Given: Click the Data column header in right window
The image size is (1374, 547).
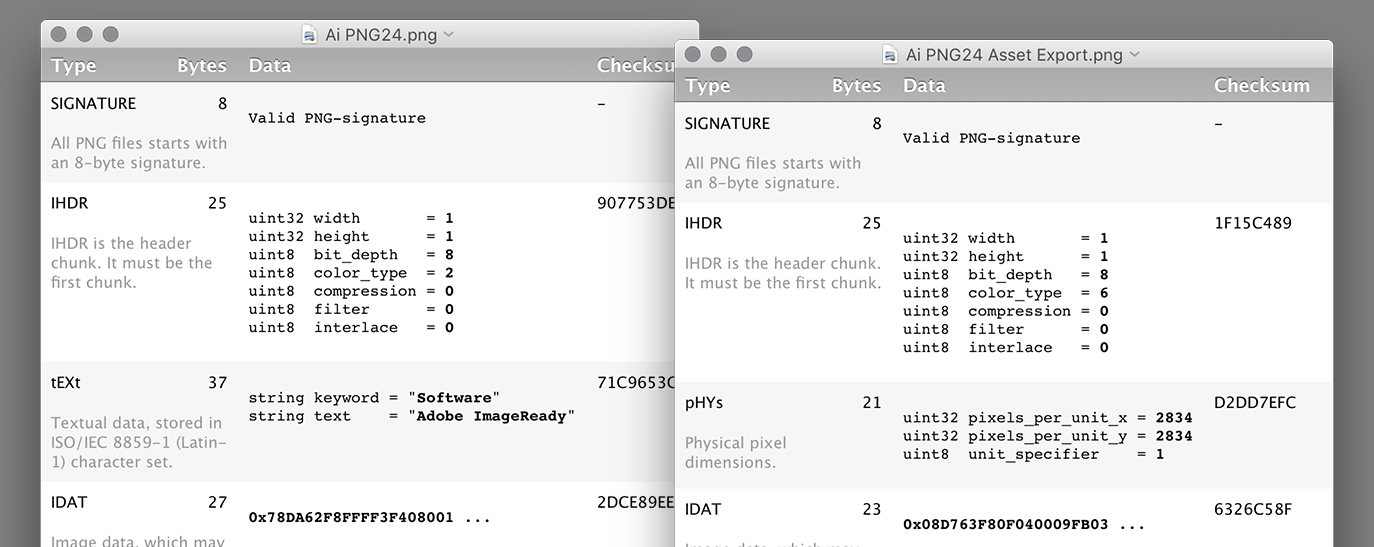Looking at the screenshot, I should point(924,85).
